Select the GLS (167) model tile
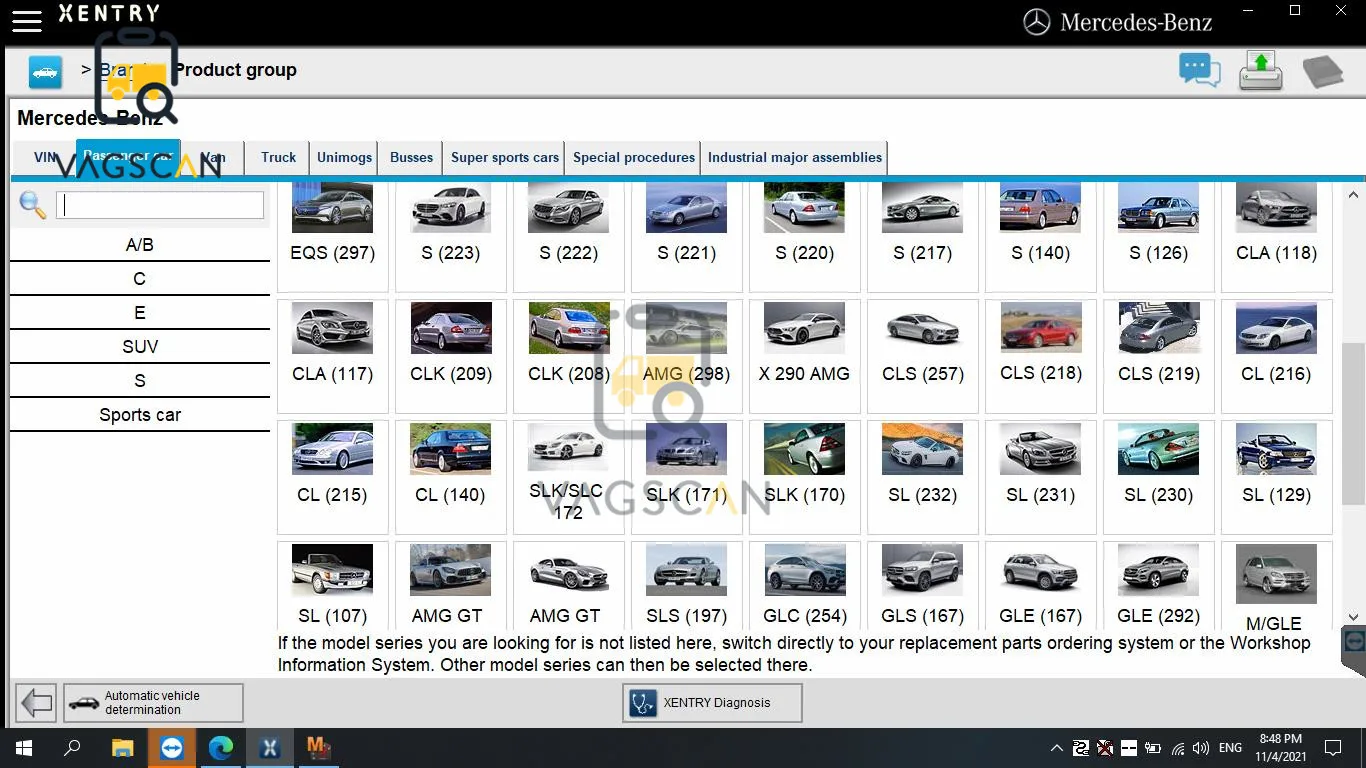 pos(923,584)
